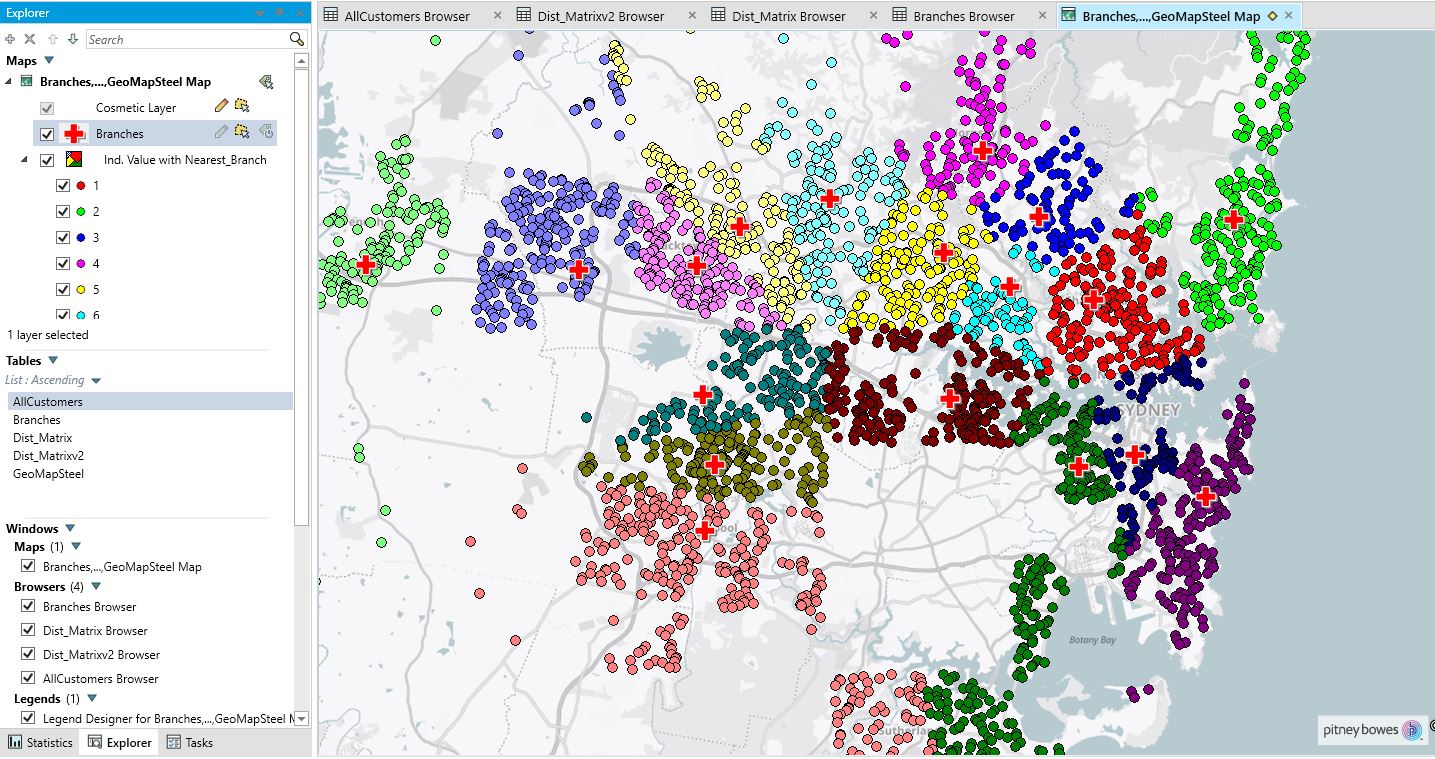The height and width of the screenshot is (759, 1435).
Task: Open selectability icon next to Branches layer
Action: pos(242,132)
